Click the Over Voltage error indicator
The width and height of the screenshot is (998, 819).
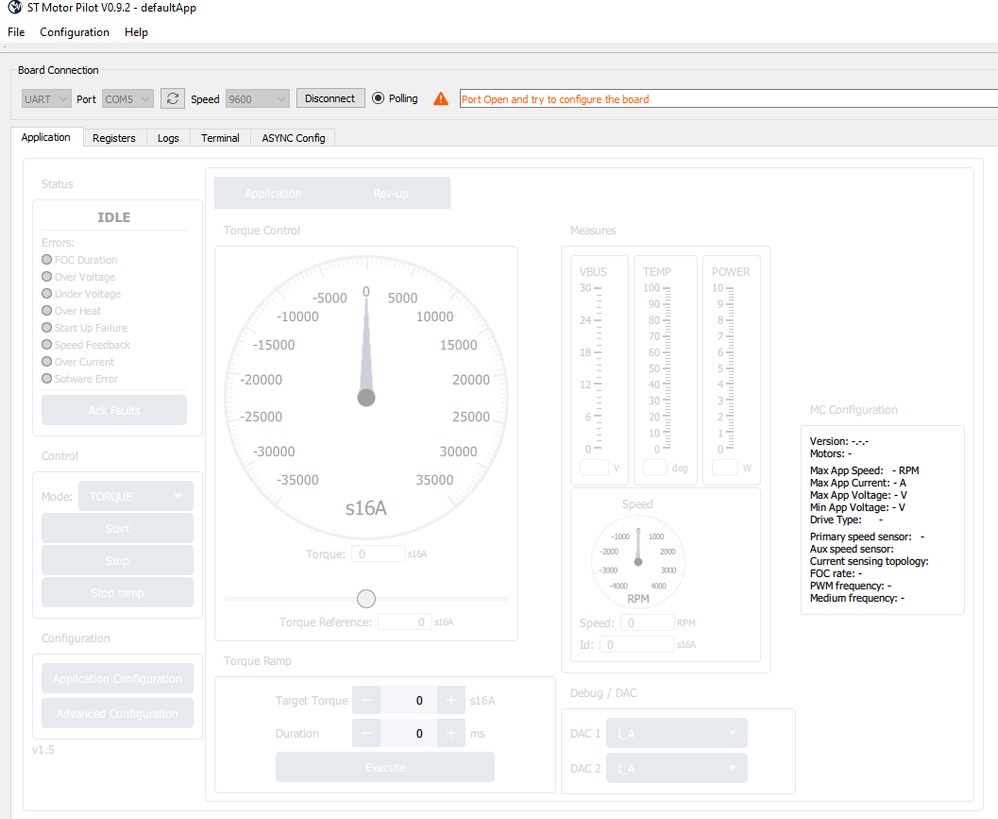46,277
